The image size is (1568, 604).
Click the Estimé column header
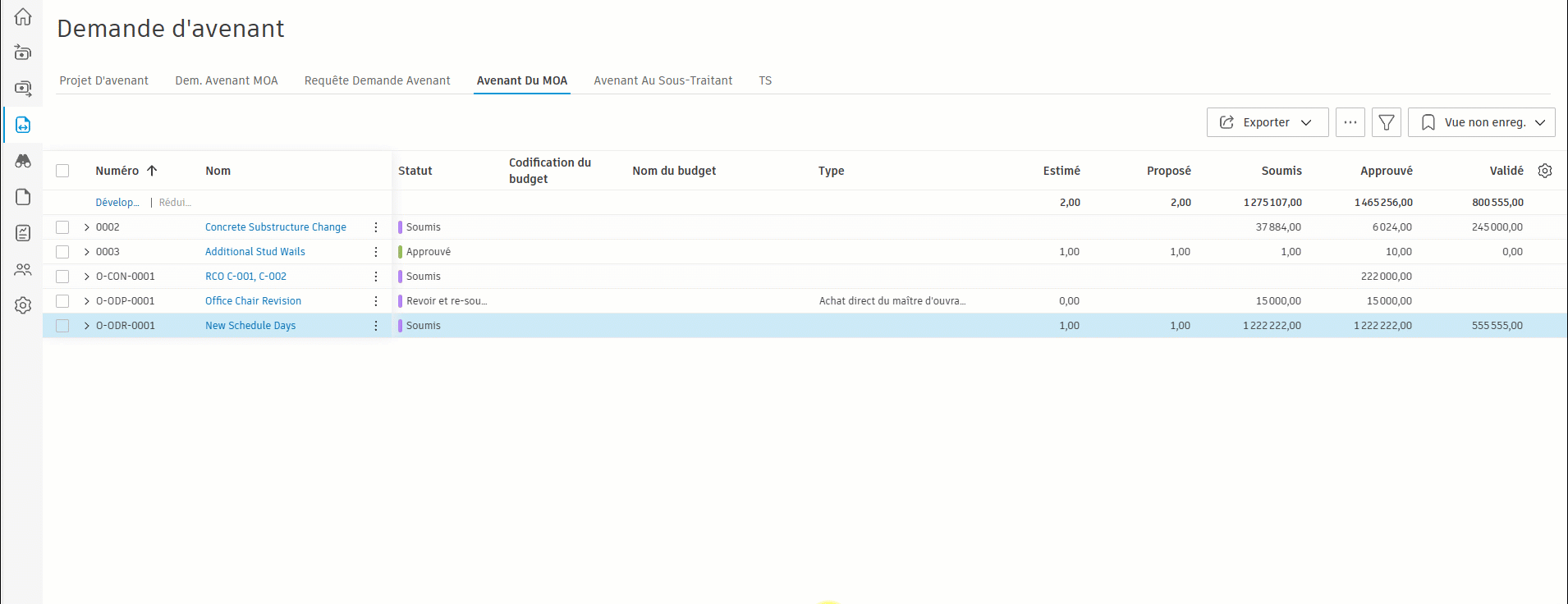[1061, 171]
